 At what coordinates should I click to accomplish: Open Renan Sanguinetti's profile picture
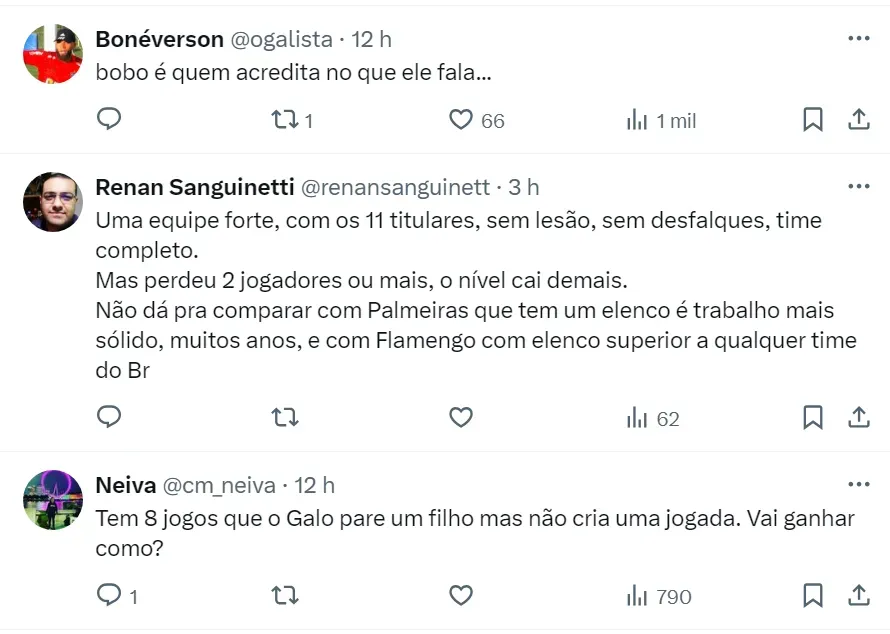(52, 201)
